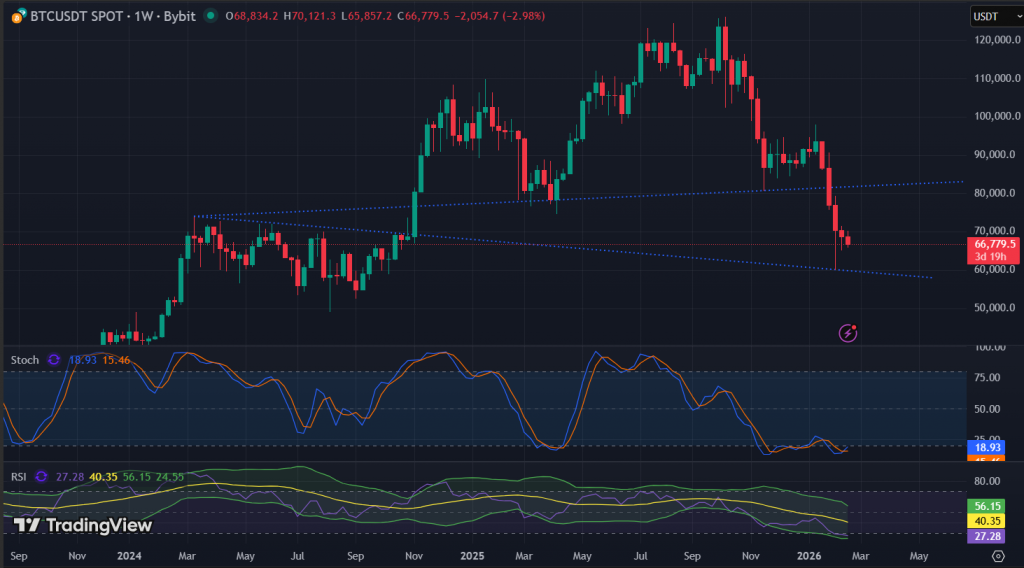Open chart settings gear in bottom-right corner

coord(997,554)
